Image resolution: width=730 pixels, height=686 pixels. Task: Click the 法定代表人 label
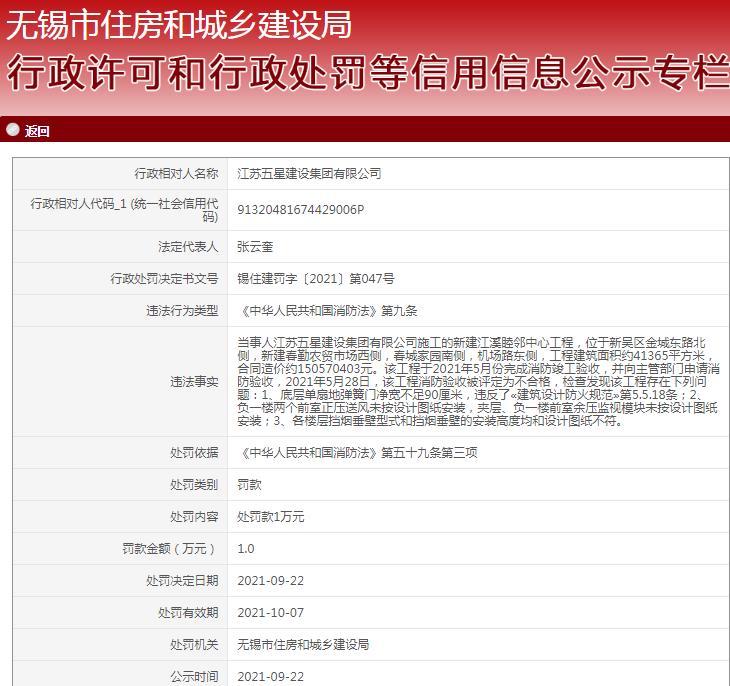188,247
